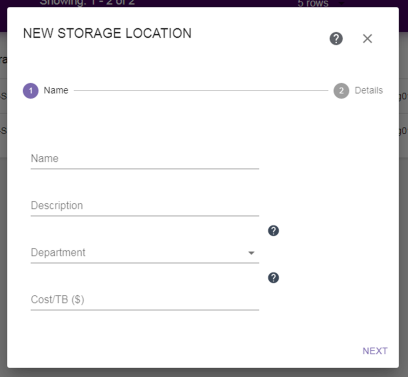Jump to the step 2 circle
The image size is (408, 377).
click(x=341, y=91)
